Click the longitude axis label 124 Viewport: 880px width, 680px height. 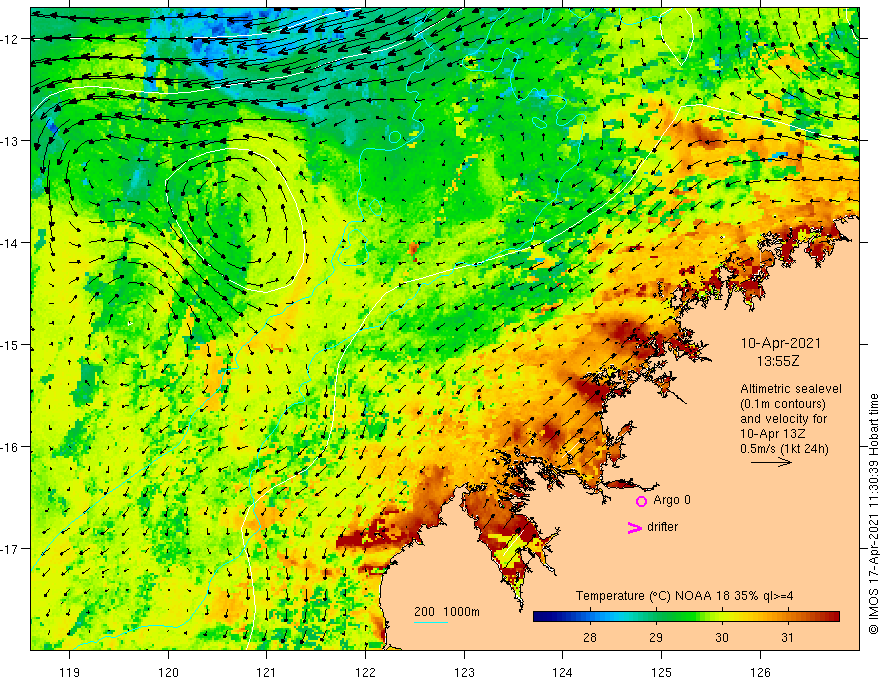point(563,672)
